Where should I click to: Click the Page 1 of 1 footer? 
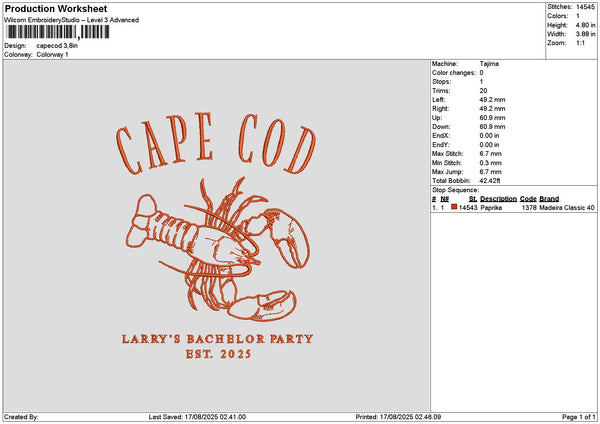(579, 417)
